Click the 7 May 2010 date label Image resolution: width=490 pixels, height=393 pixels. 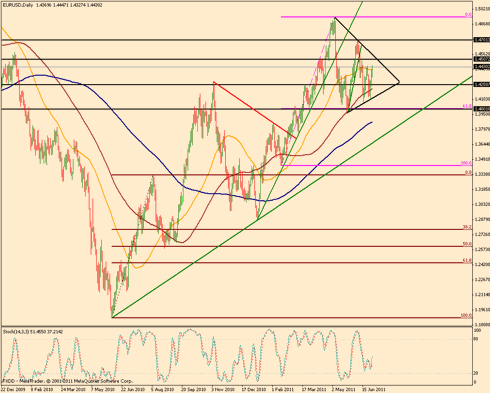[x=102, y=389]
